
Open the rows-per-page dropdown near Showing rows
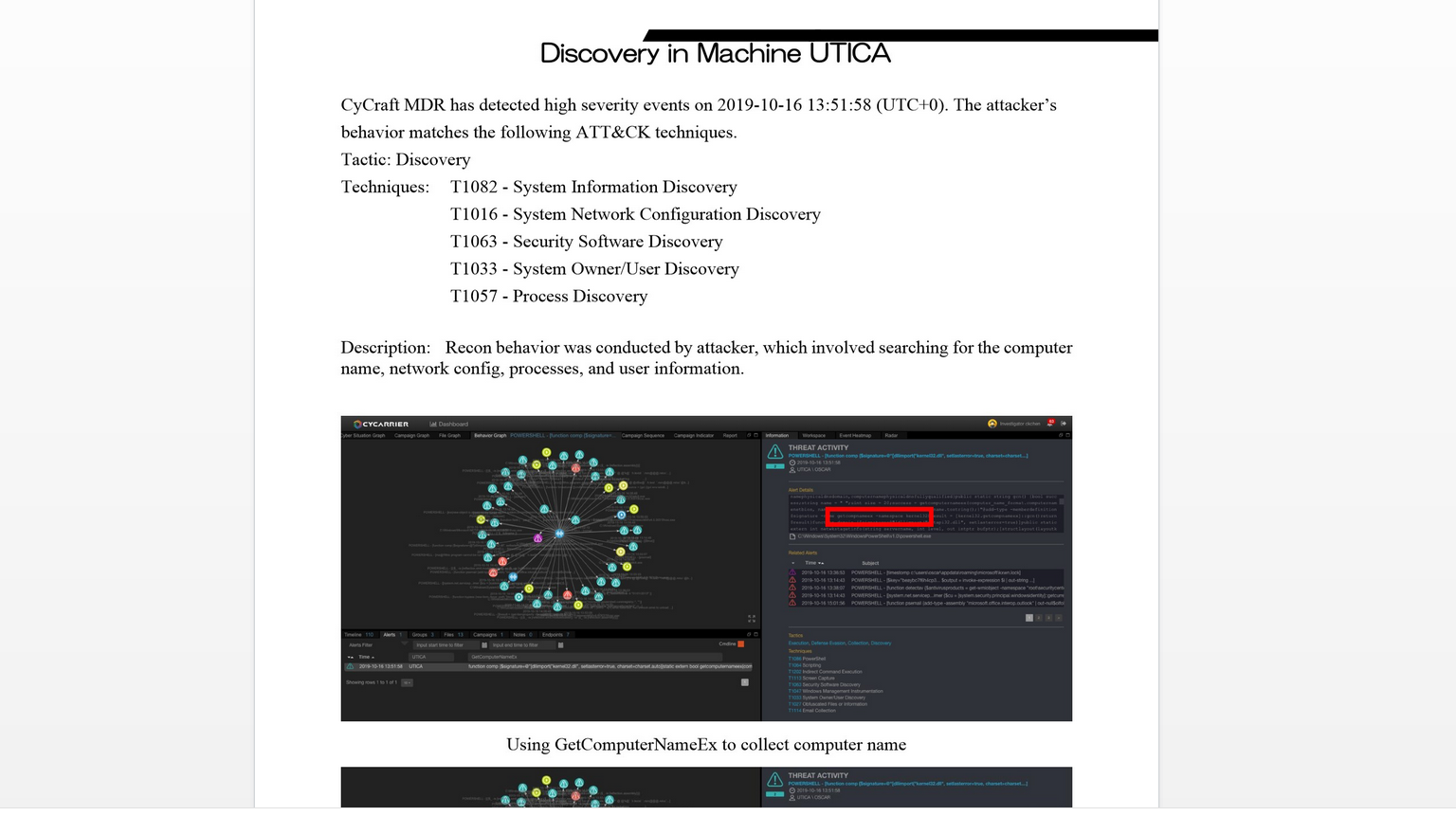(408, 682)
